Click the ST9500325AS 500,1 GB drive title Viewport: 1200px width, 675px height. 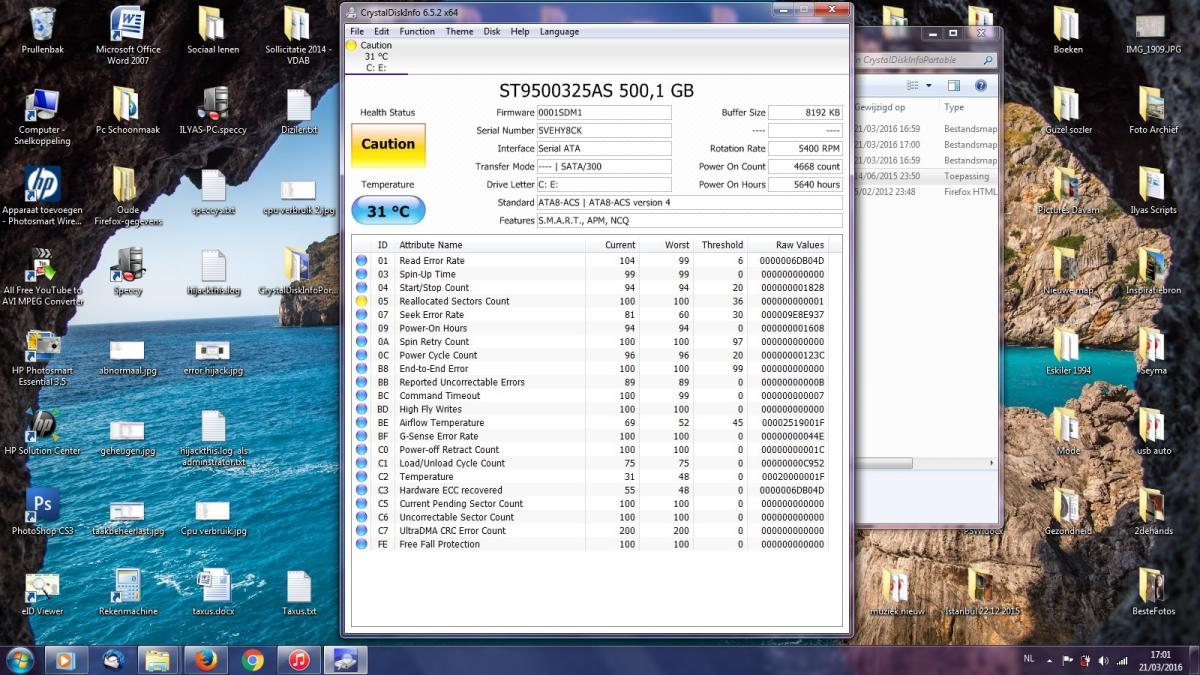[x=596, y=90]
